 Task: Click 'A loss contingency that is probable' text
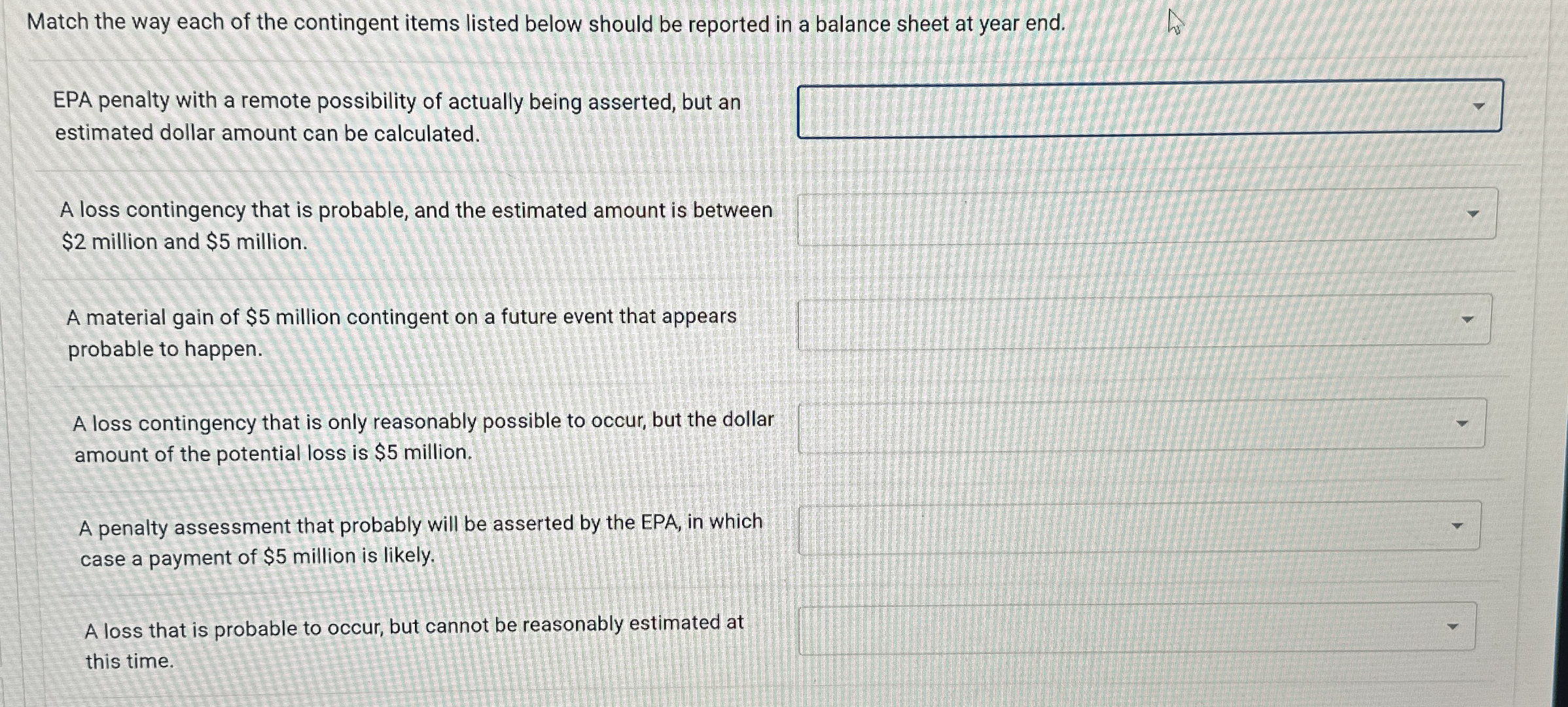(416, 210)
